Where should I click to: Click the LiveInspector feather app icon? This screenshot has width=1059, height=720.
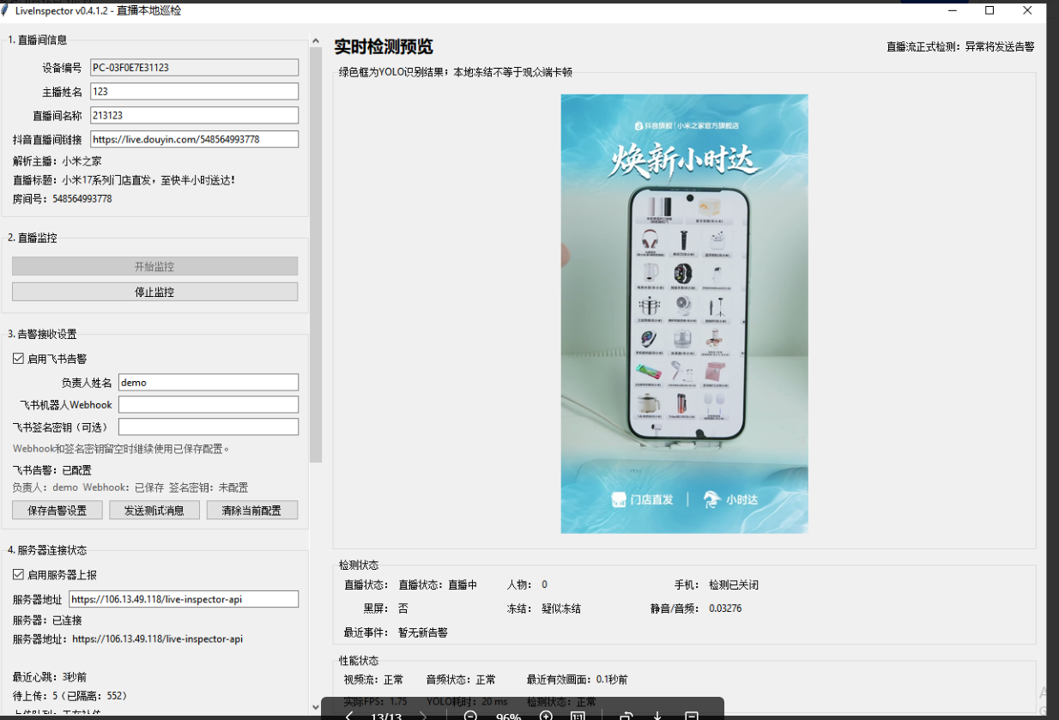click(5, 10)
